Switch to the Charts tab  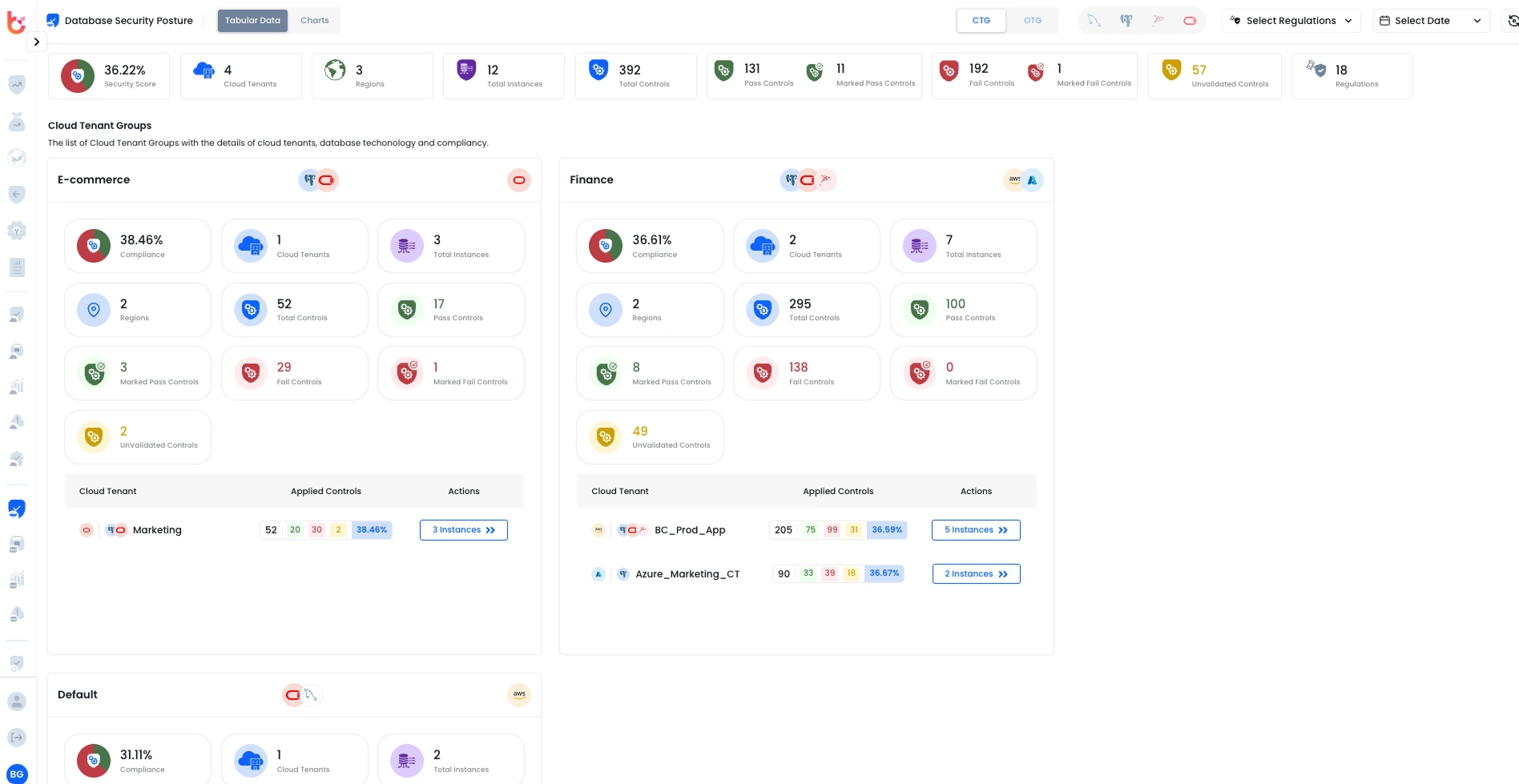click(314, 21)
